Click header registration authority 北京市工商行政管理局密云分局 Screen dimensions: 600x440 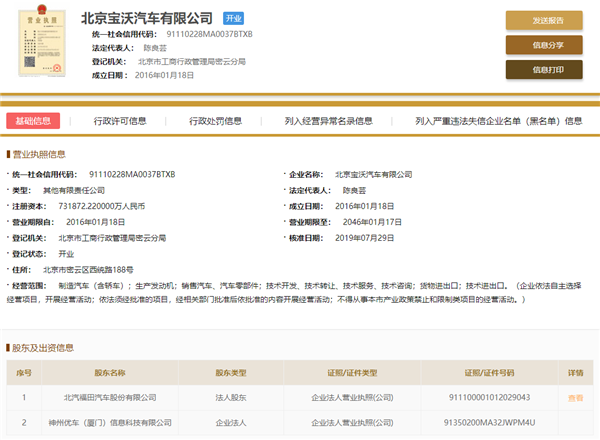(x=192, y=62)
